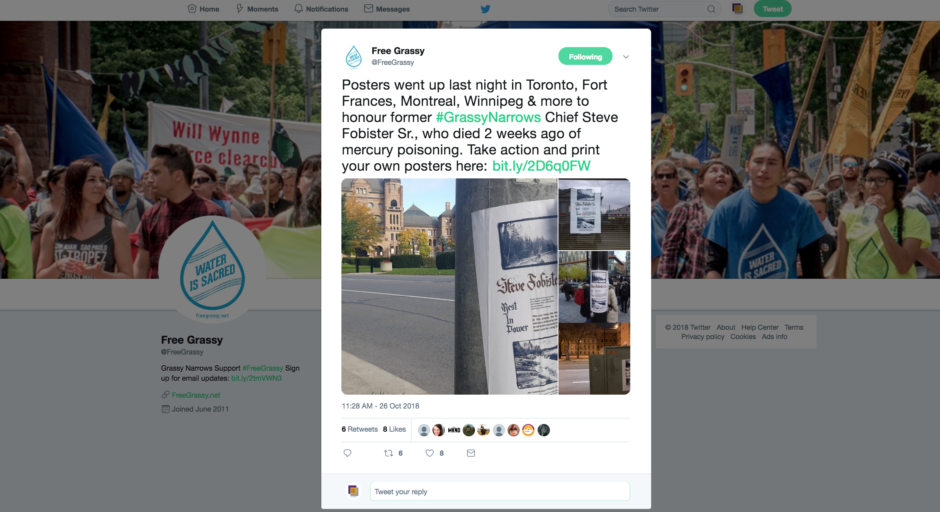Toggle the Following button
This screenshot has height=512, width=940.
585,56
